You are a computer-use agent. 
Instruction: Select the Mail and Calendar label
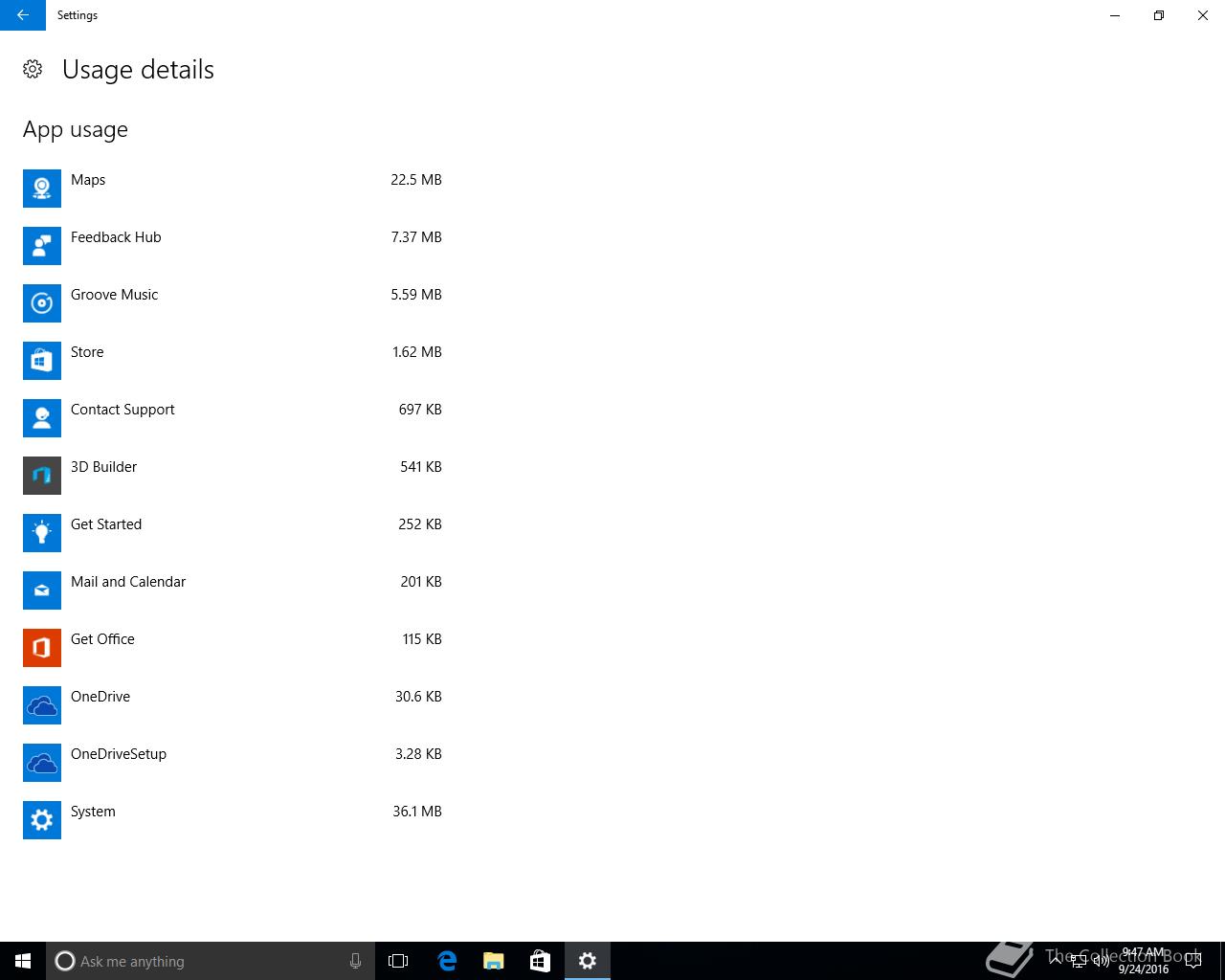coord(128,582)
